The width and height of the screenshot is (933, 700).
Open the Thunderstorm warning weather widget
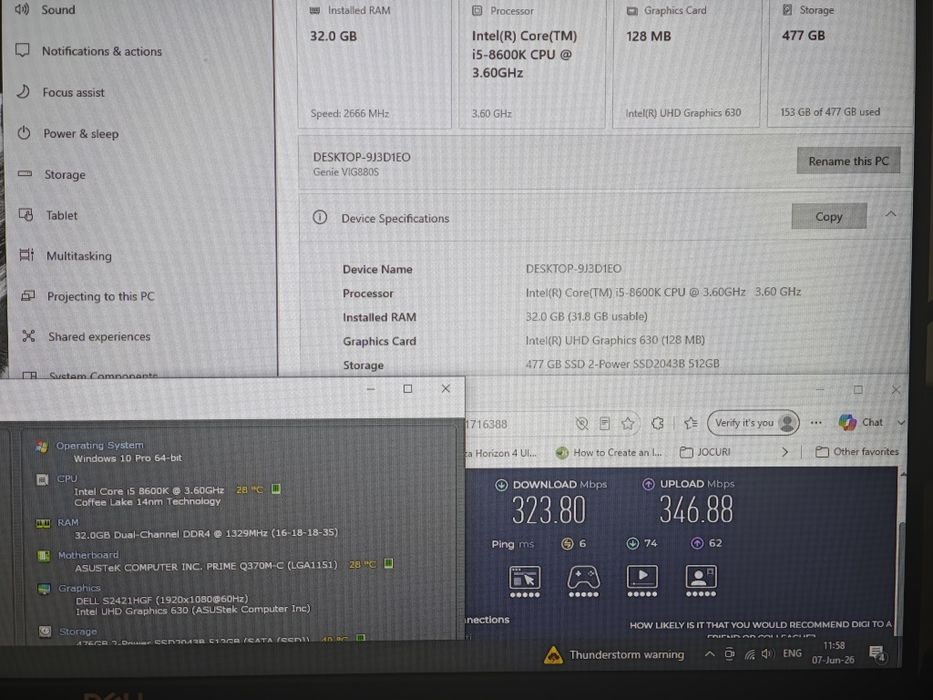point(614,655)
